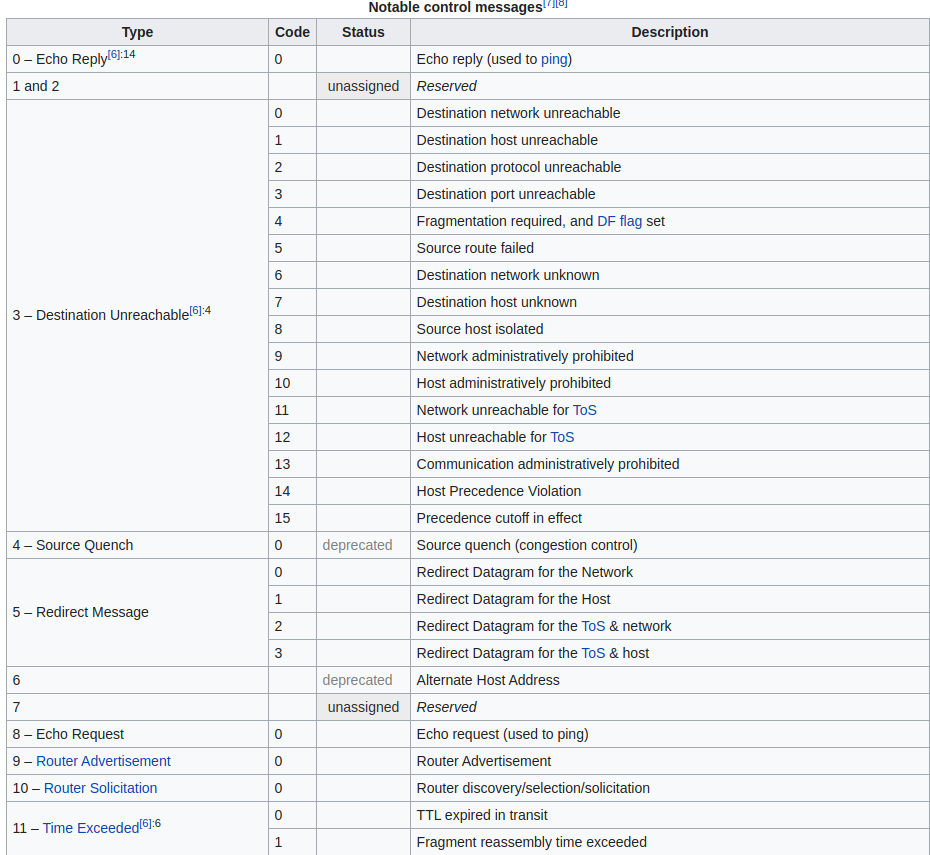Click 'TTL expired in transit' cell
Viewport: 930px width, 855px height.
click(x=670, y=815)
